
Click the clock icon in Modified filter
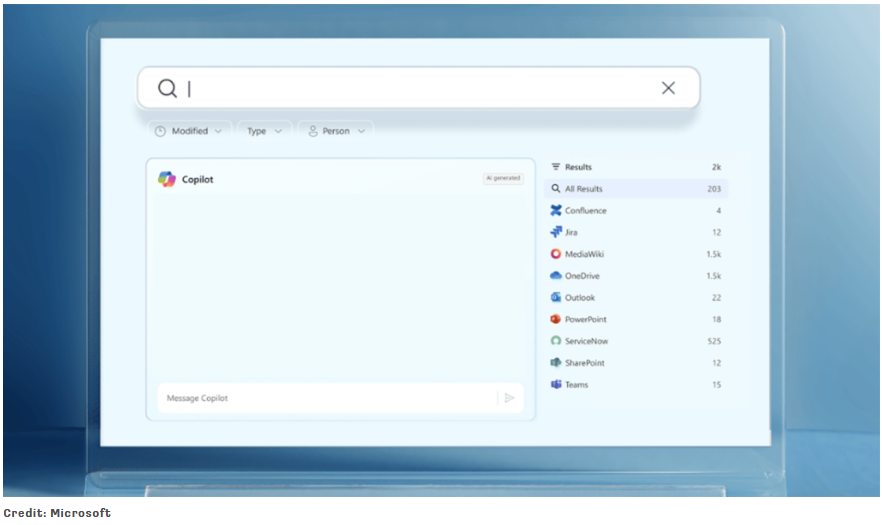pos(160,131)
